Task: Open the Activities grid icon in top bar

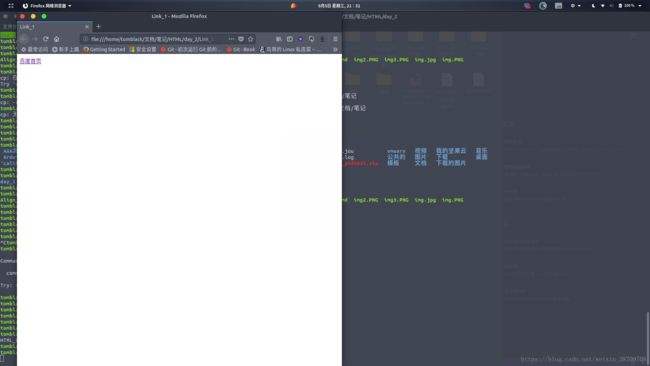Action: click(x=11, y=6)
